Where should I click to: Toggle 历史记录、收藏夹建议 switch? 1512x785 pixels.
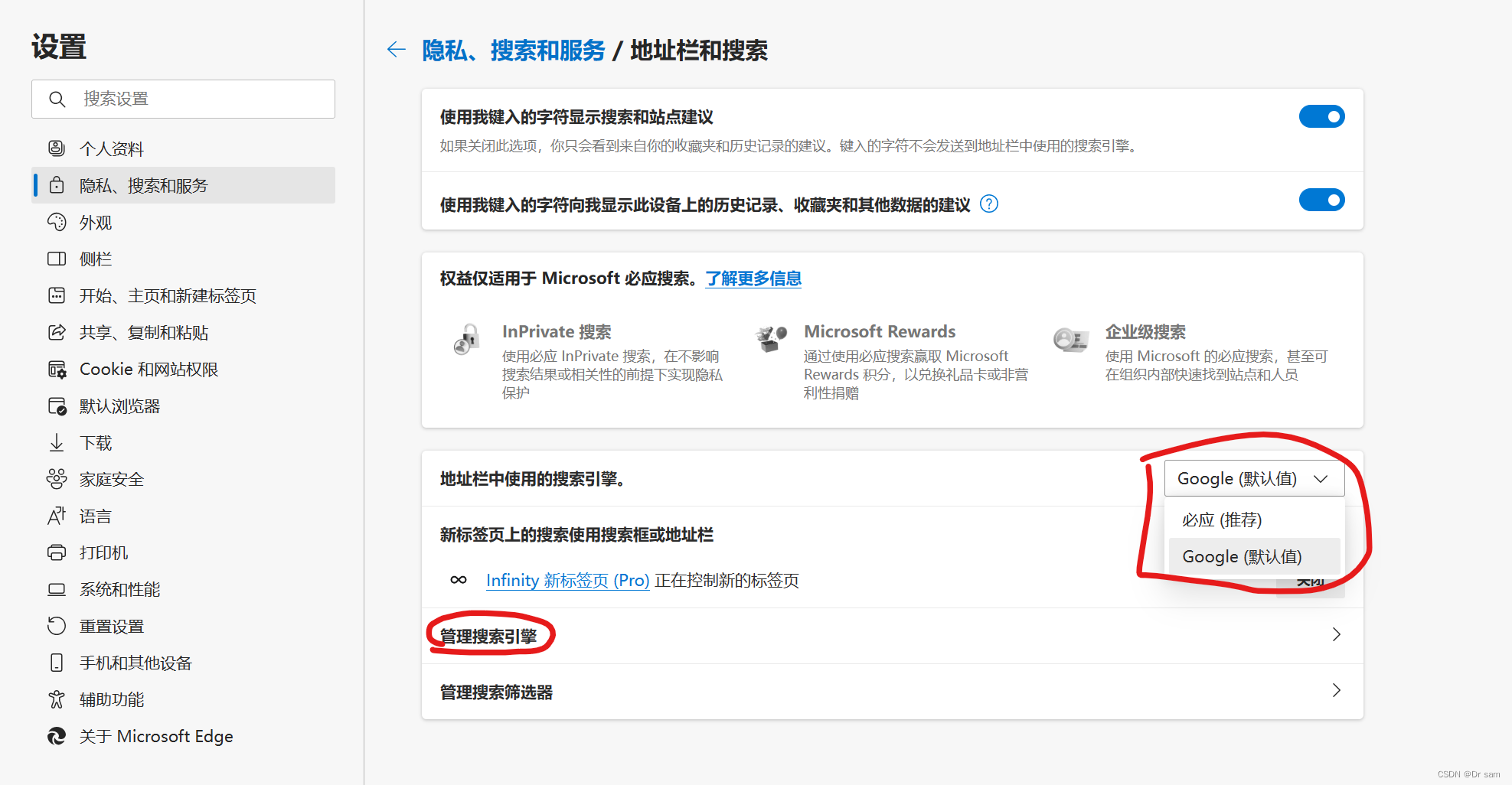1321,200
